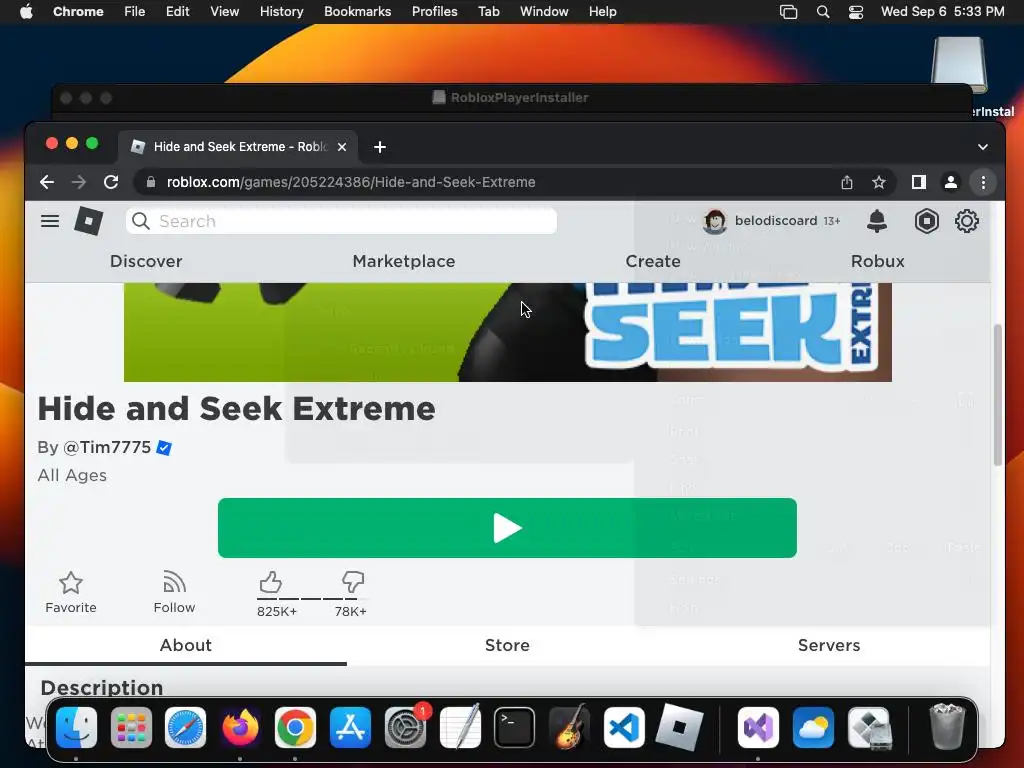The height and width of the screenshot is (768, 1024).
Task: Open the Bookmarks menu
Action: (357, 12)
